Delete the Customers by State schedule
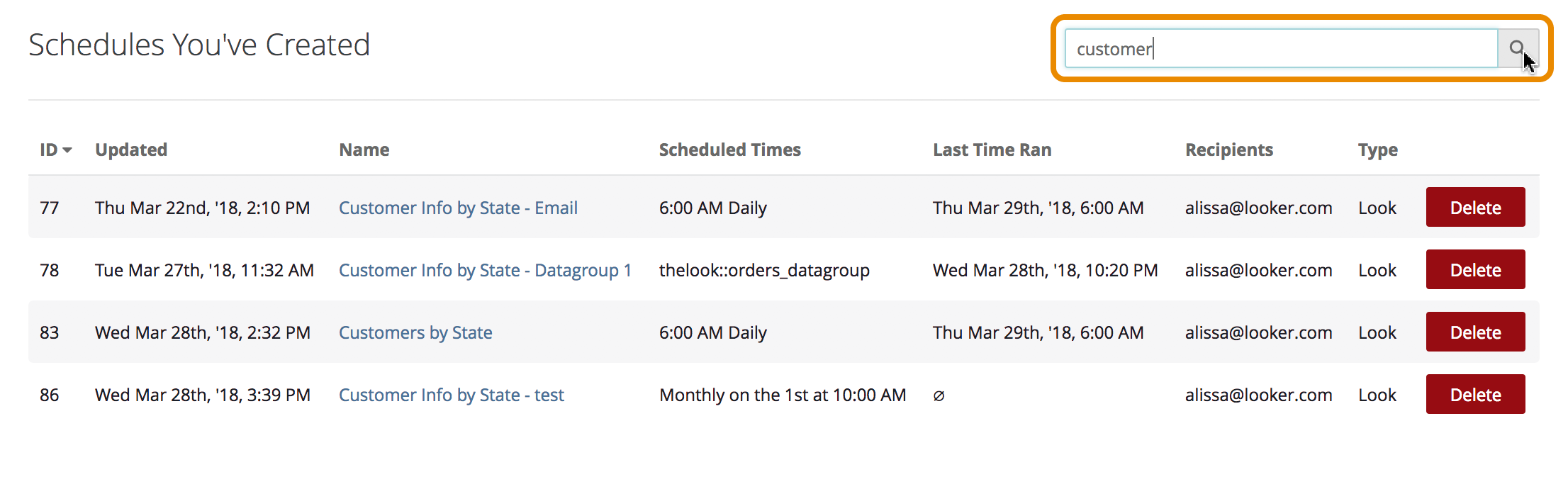This screenshot has height=489, width=1568. [x=1475, y=332]
